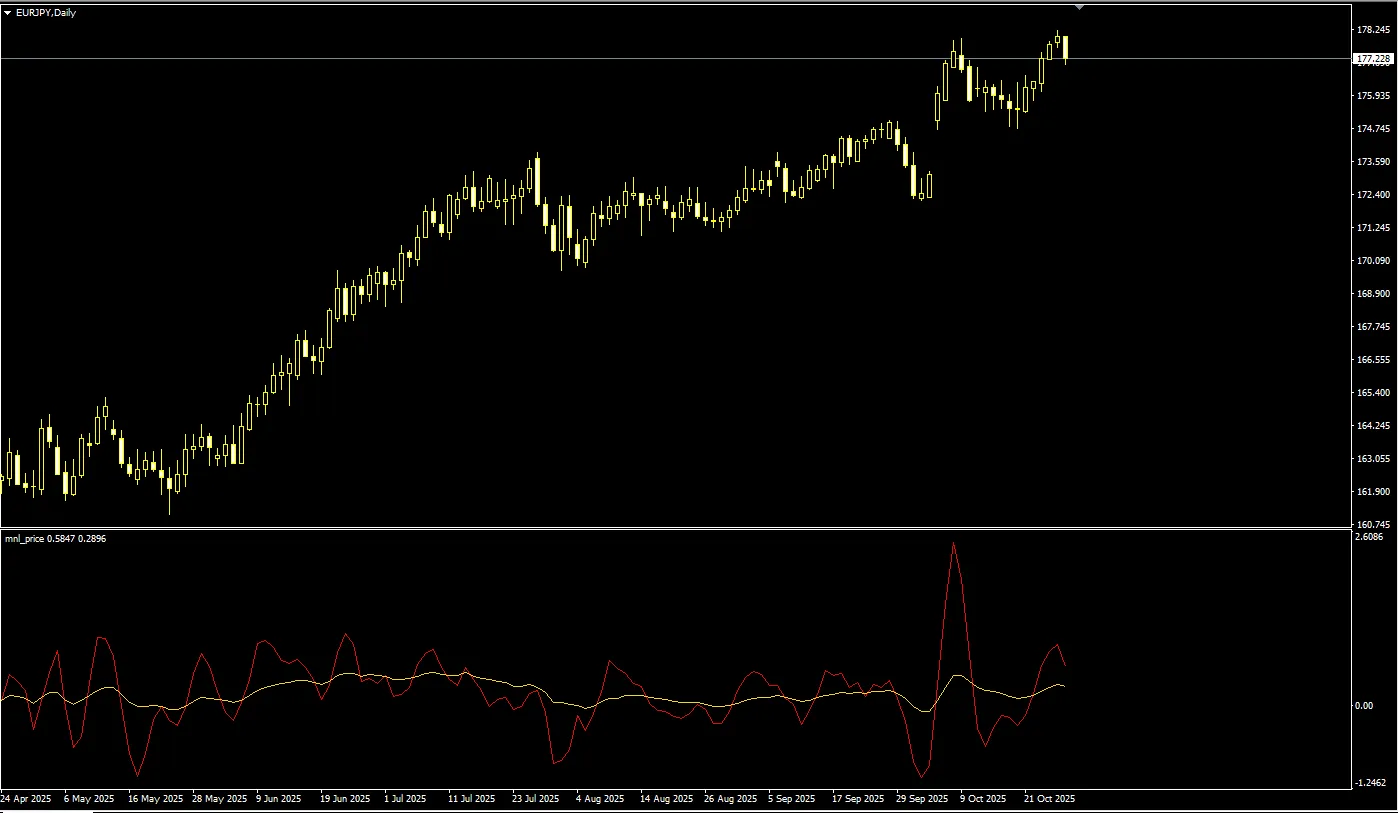Click the last rightmost candlestick on the chart
The height and width of the screenshot is (813, 1398).
[1066, 48]
